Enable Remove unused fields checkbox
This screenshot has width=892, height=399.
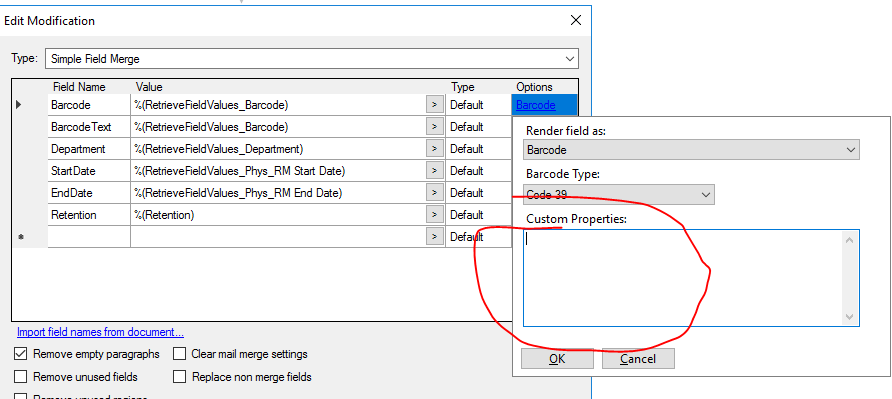point(20,377)
